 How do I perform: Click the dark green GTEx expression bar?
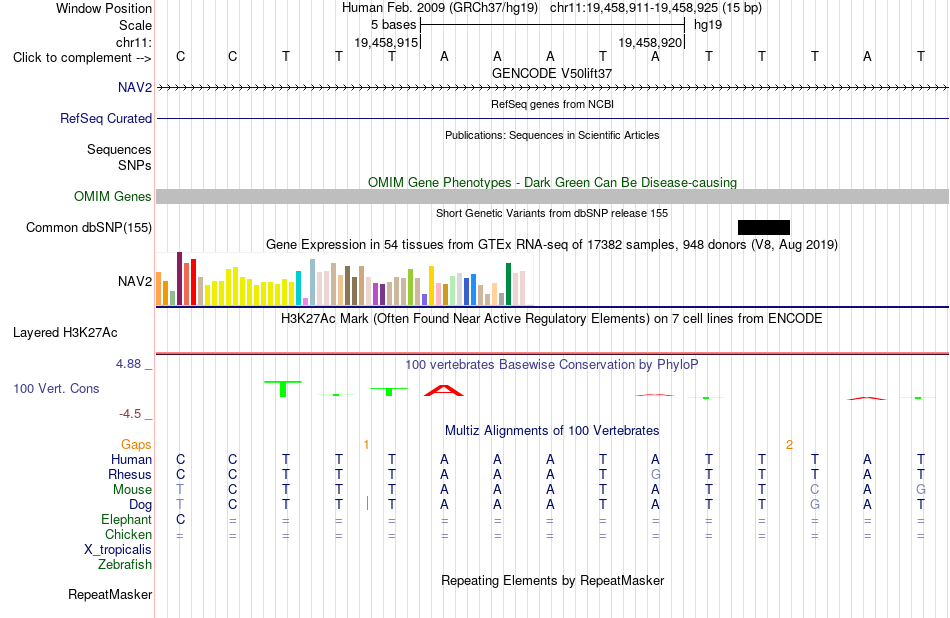click(508, 284)
